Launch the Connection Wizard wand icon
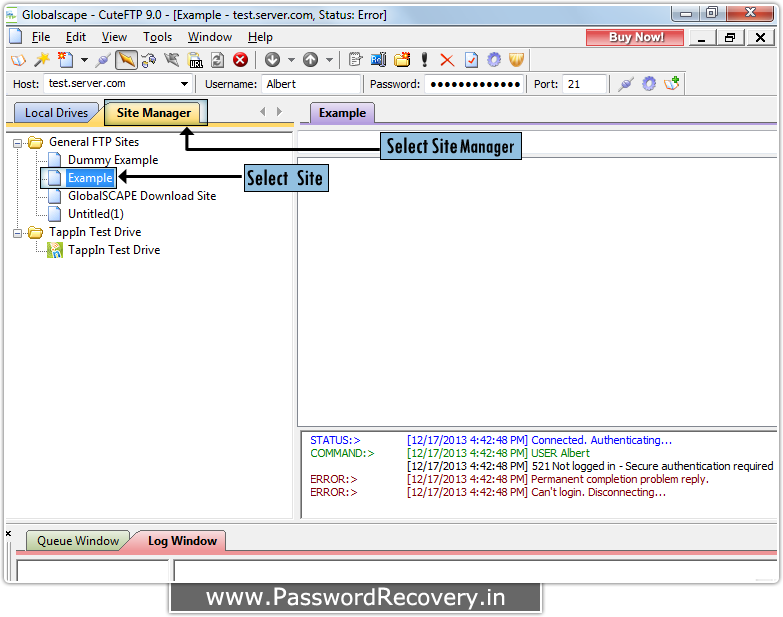Viewport: 783px width, 617px height. pos(42,60)
